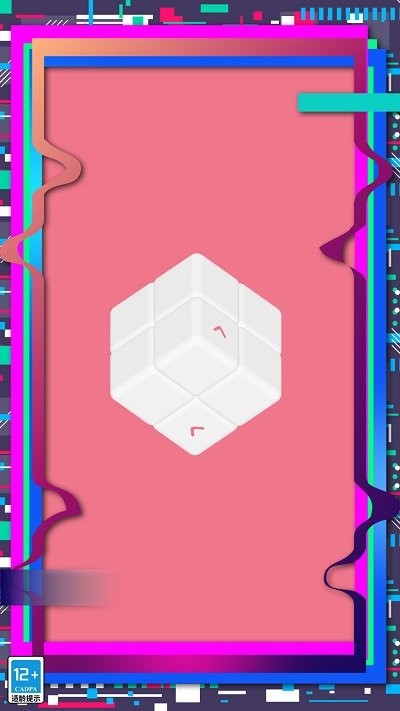This screenshot has height=711, width=400.
Task: Click the teal horizontal bar overlapping the frame
Action: tap(349, 102)
